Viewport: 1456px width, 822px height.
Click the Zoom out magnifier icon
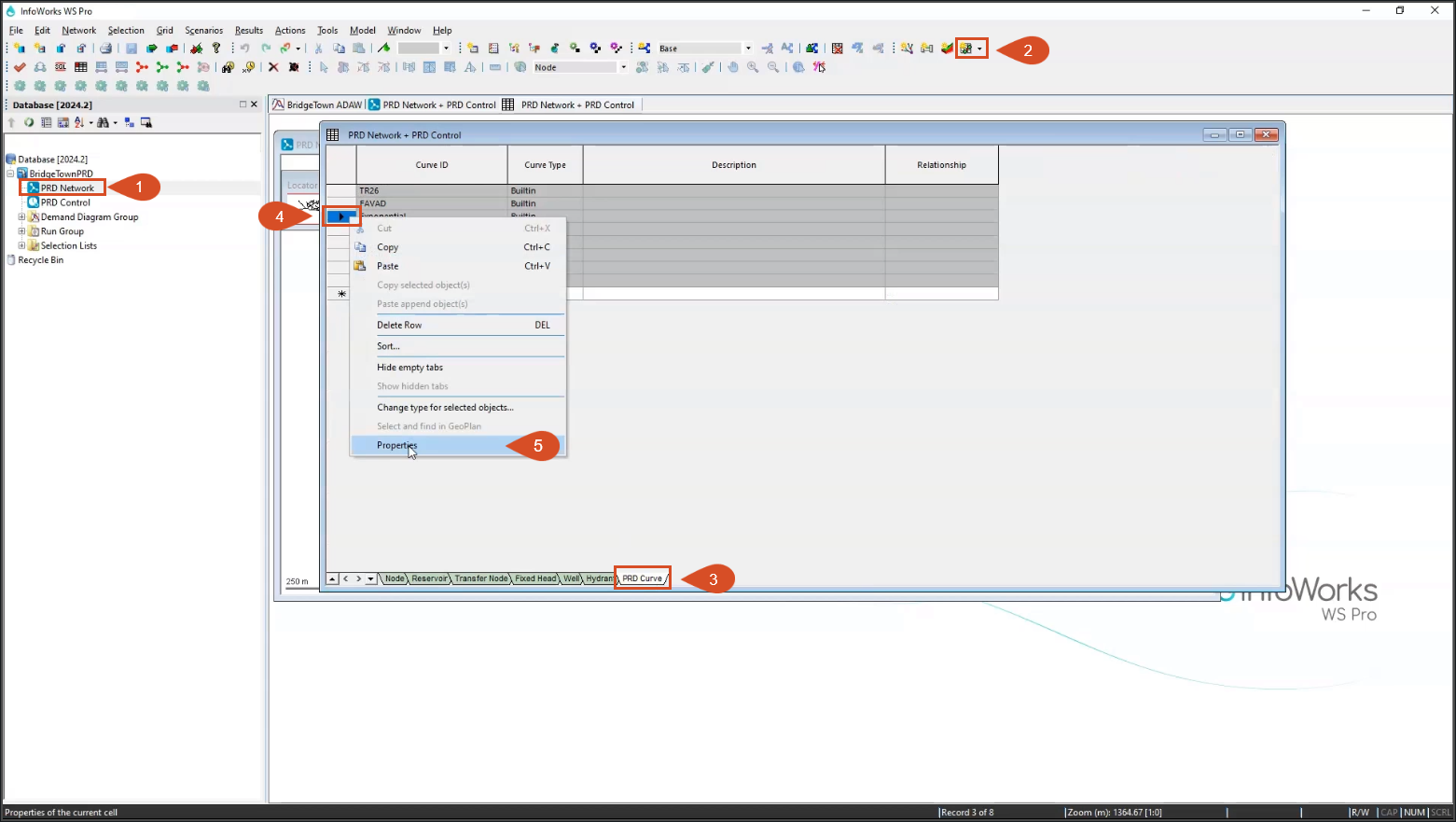point(773,67)
